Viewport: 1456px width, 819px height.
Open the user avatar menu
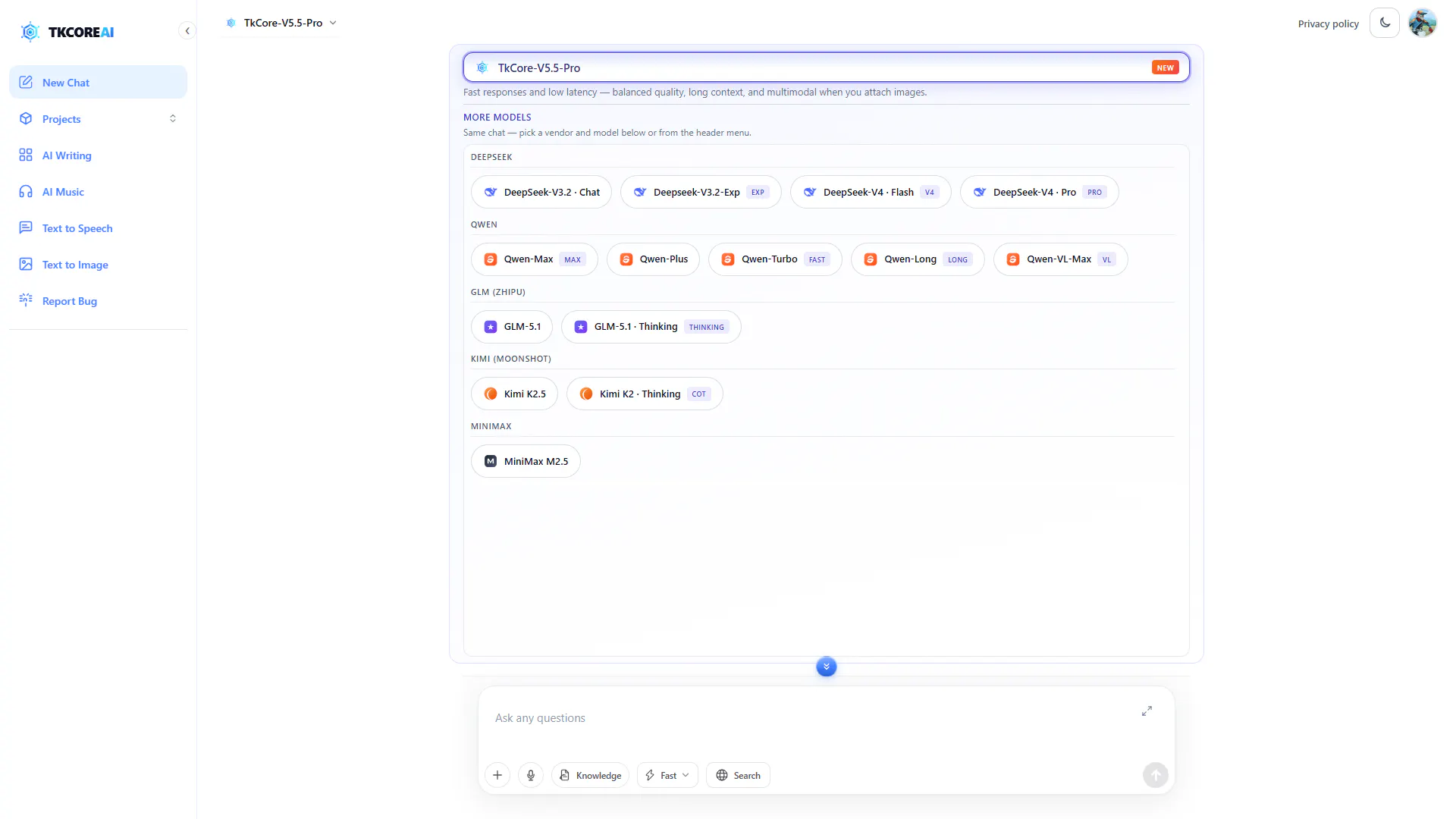pyautogui.click(x=1423, y=24)
